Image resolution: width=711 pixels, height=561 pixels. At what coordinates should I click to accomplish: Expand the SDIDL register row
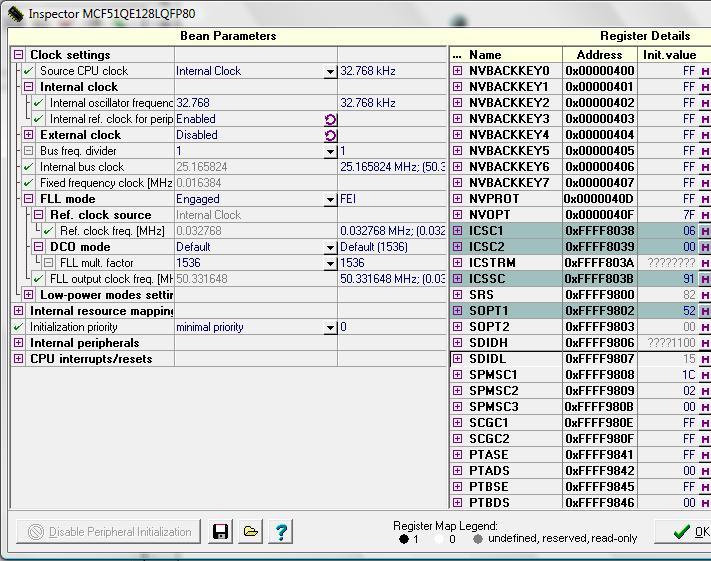click(458, 359)
